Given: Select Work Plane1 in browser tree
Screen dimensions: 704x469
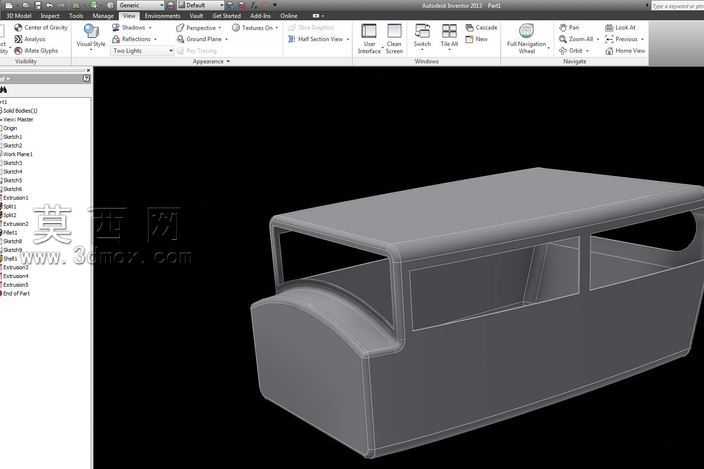Looking at the screenshot, I should pyautogui.click(x=17, y=154).
